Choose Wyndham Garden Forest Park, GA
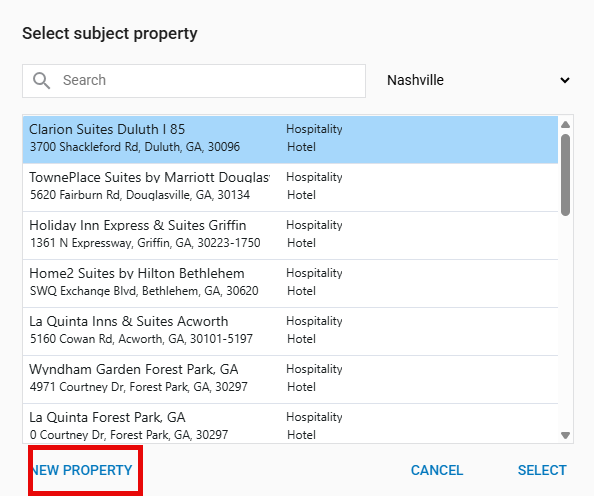The image size is (594, 496). click(290, 379)
